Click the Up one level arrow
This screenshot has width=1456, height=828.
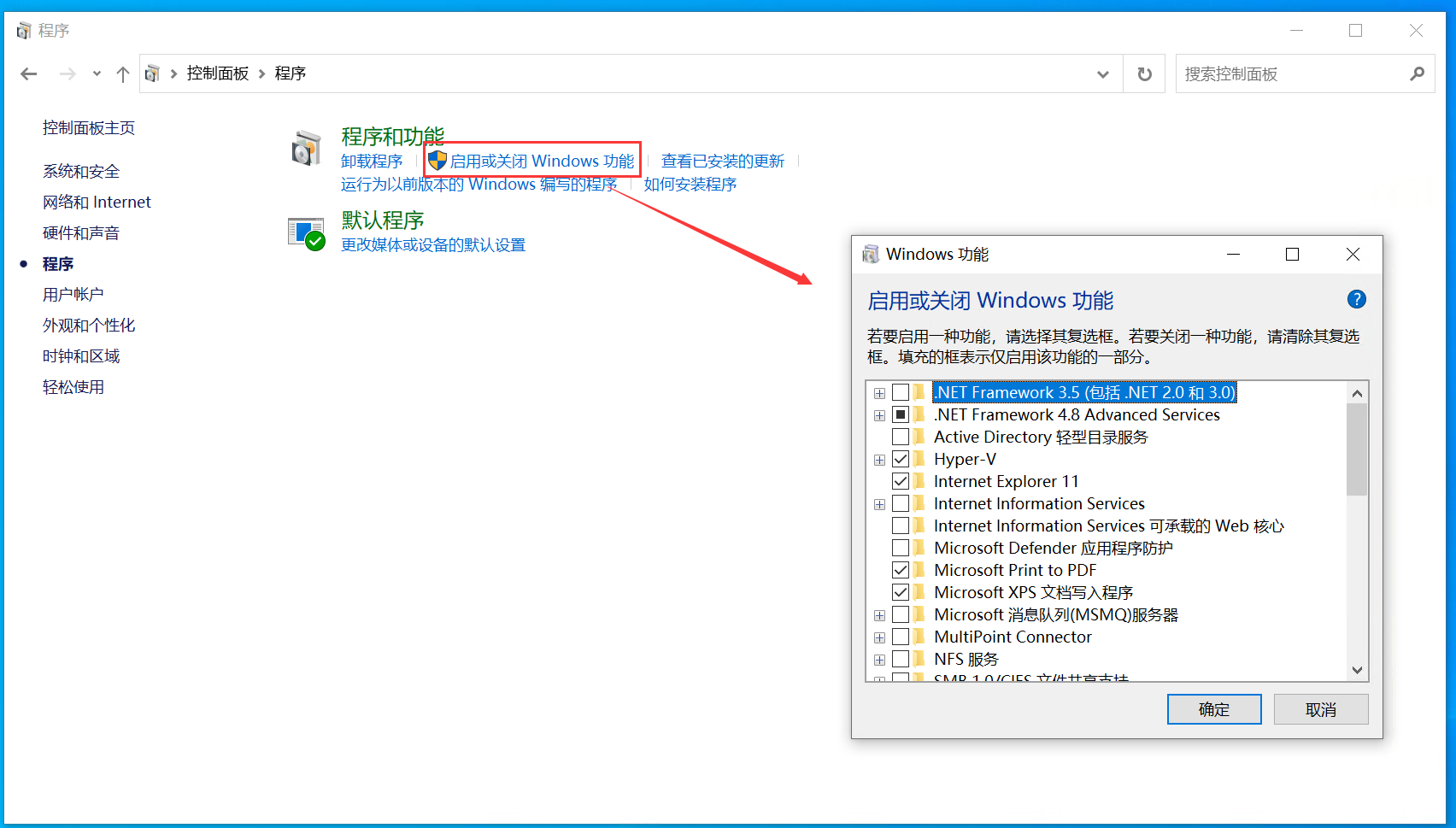[123, 74]
